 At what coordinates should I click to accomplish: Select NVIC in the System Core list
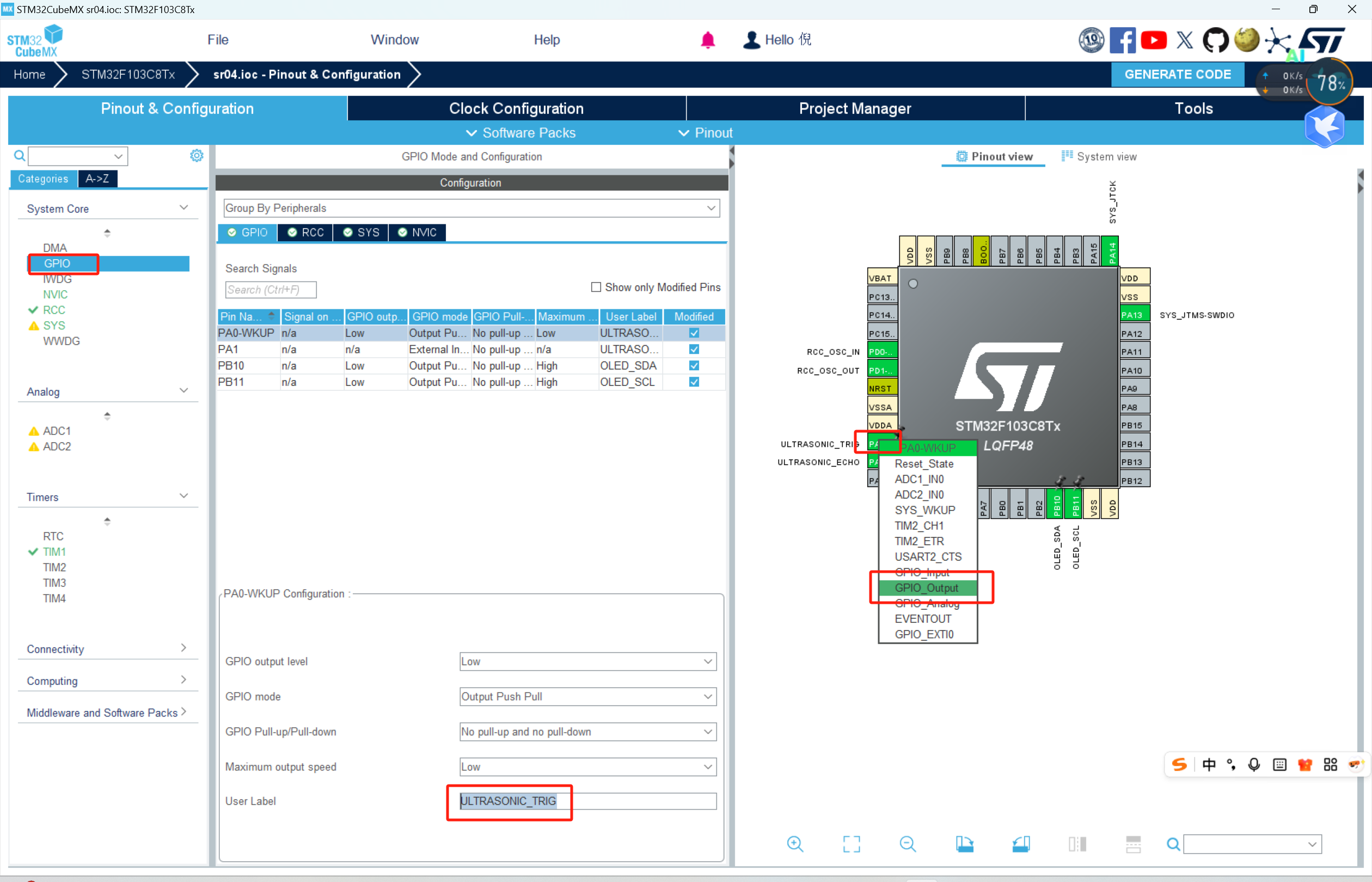tap(55, 295)
